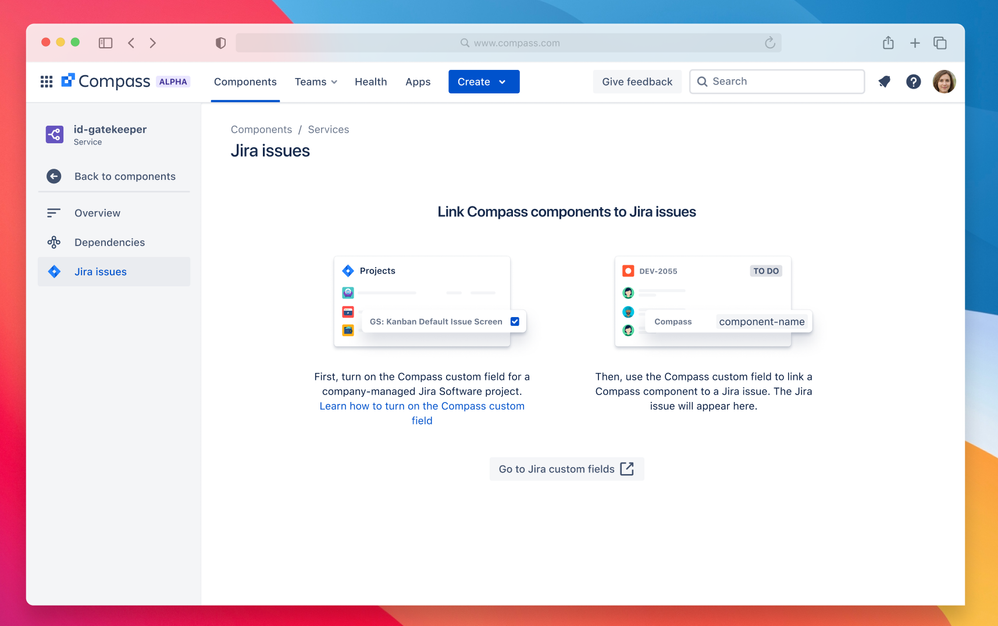998x626 pixels.
Task: Click the Jira issues diamond icon
Action: point(54,272)
